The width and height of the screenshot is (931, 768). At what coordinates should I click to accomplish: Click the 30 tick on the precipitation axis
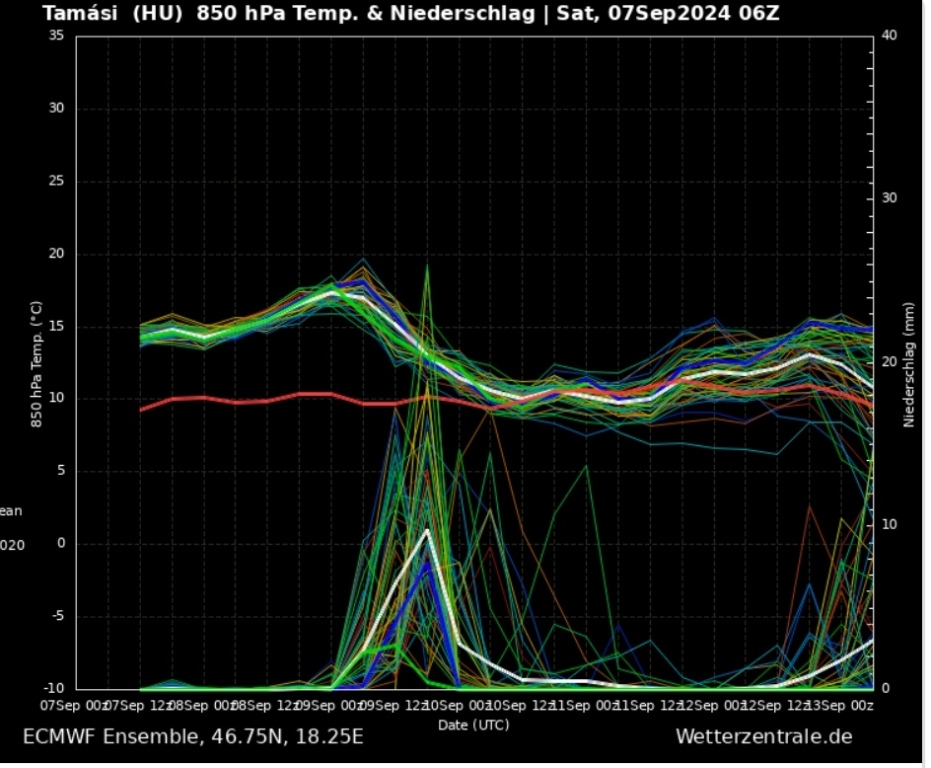889,199
